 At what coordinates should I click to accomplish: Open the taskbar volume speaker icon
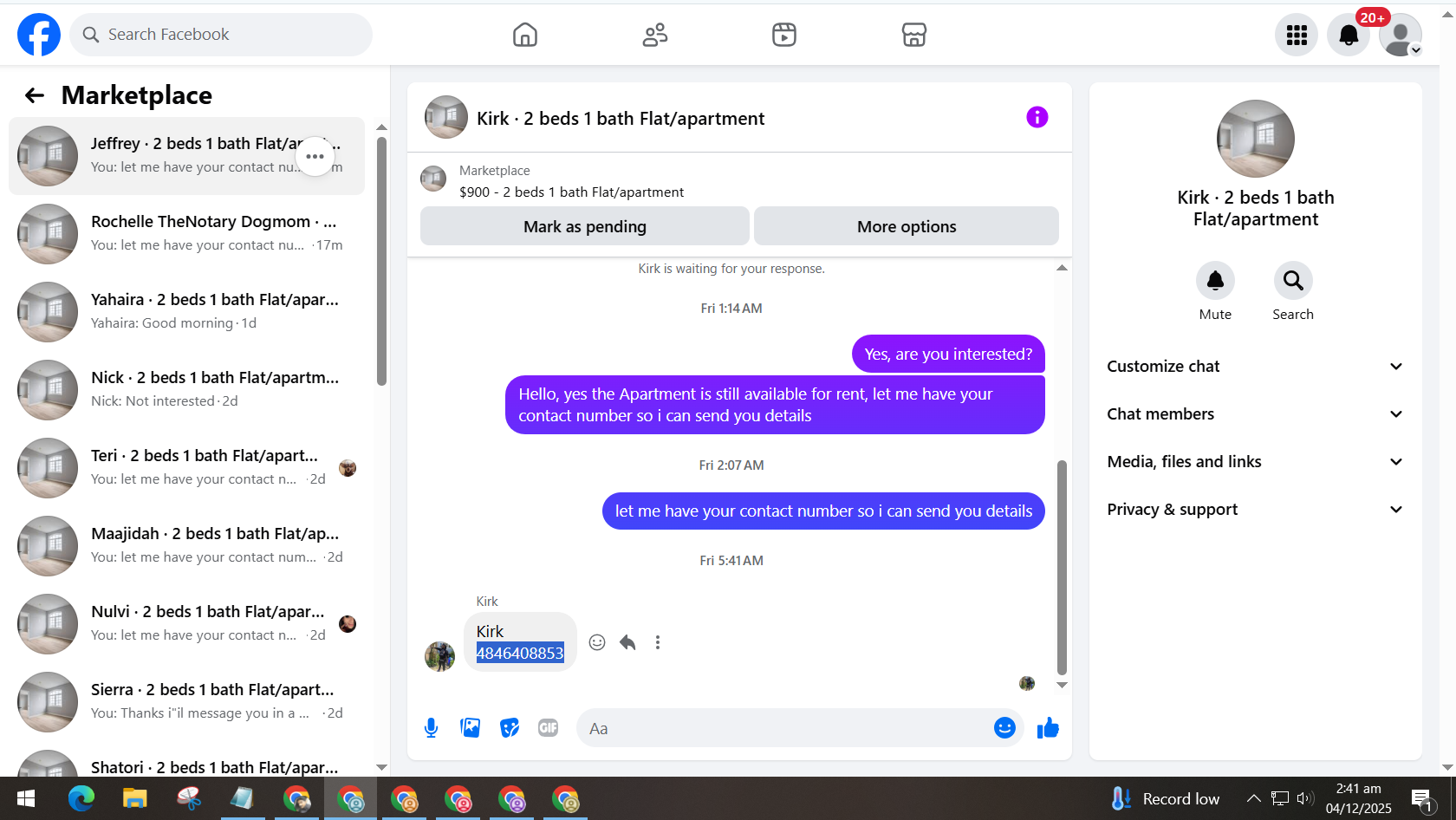point(1305,798)
